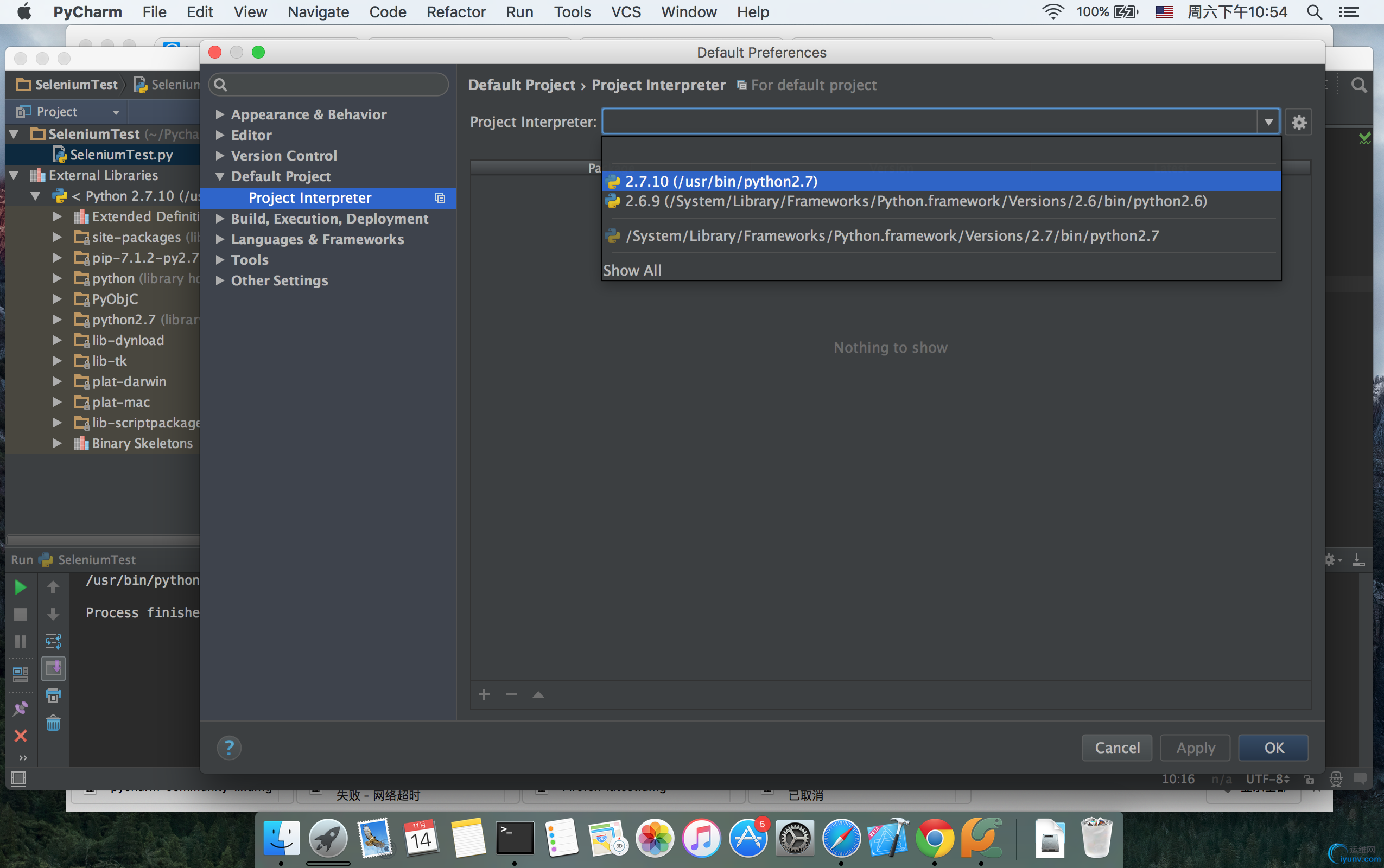Click input language flag in menu bar

click(1164, 11)
